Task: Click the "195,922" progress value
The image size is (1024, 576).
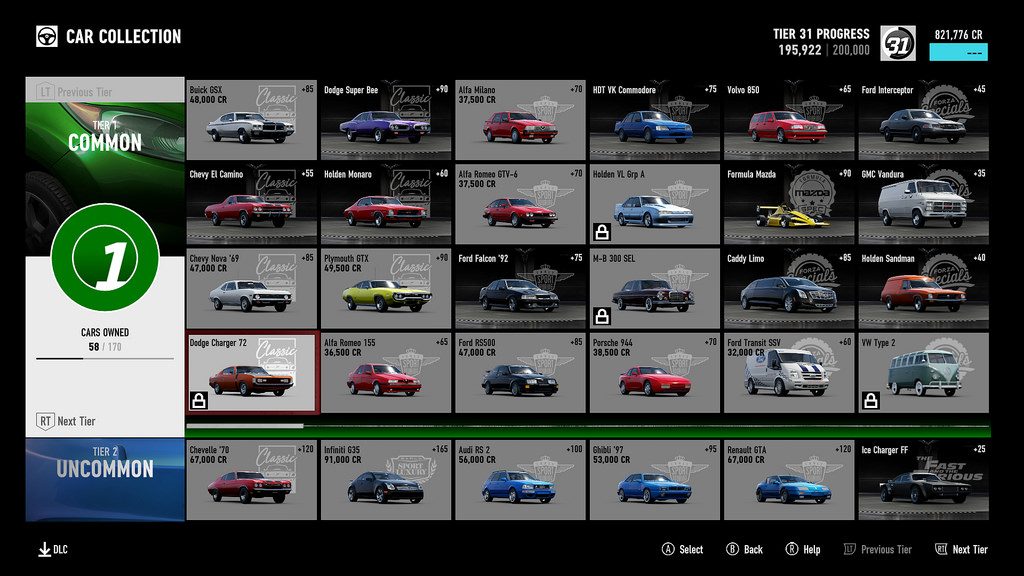Action: coord(800,50)
